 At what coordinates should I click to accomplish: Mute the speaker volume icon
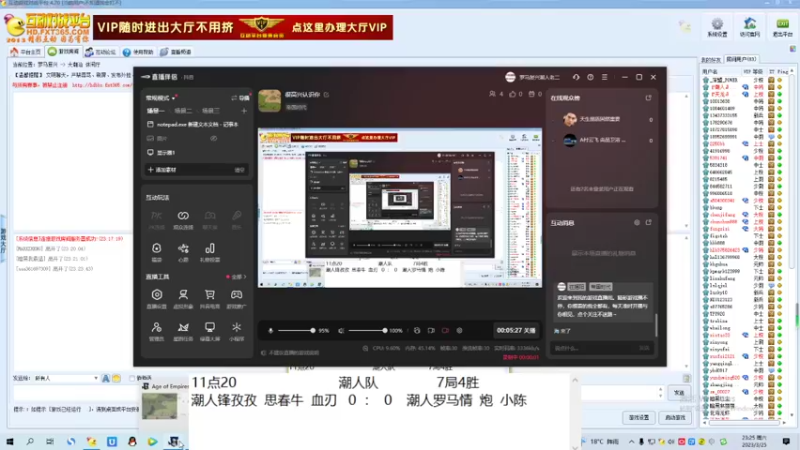(x=341, y=331)
